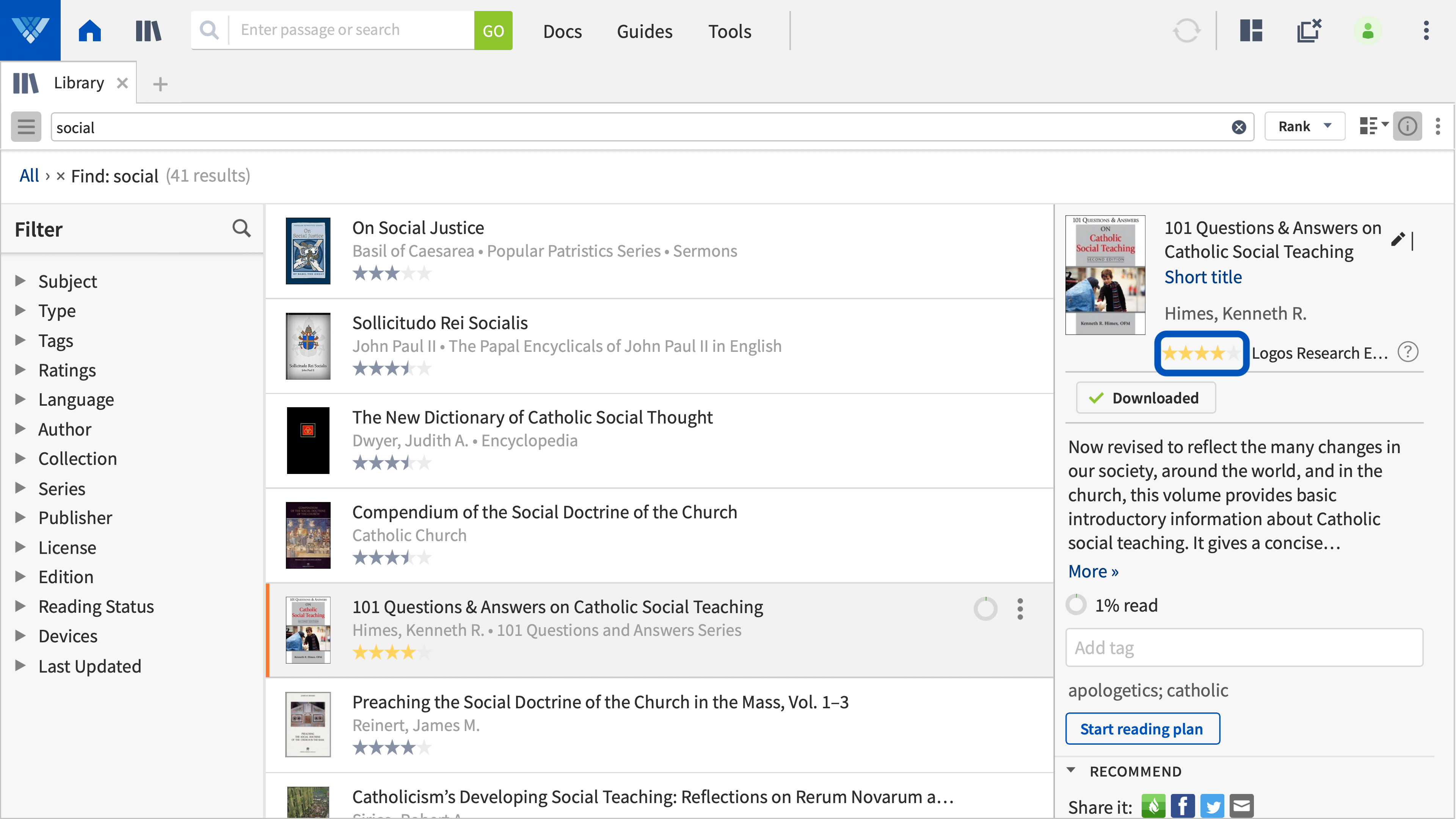This screenshot has width=1456, height=819.
Task: Open the main application kebab menu
Action: (1426, 30)
